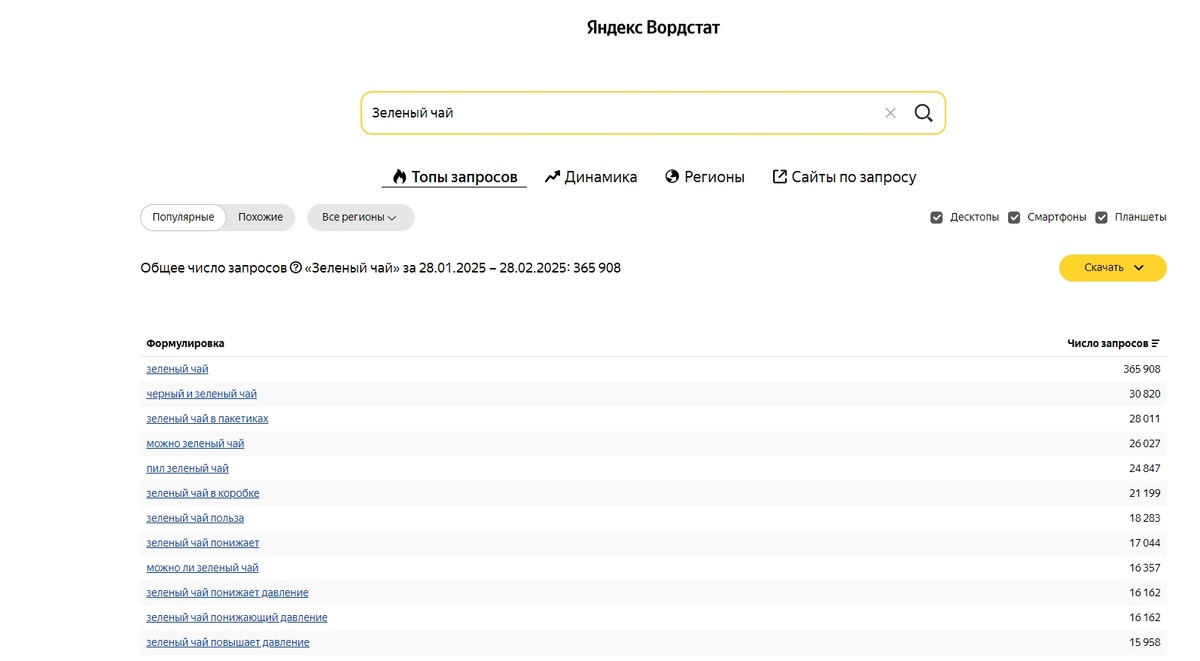Open the Сайты по запросу tab
1200x661 pixels.
pos(844,177)
